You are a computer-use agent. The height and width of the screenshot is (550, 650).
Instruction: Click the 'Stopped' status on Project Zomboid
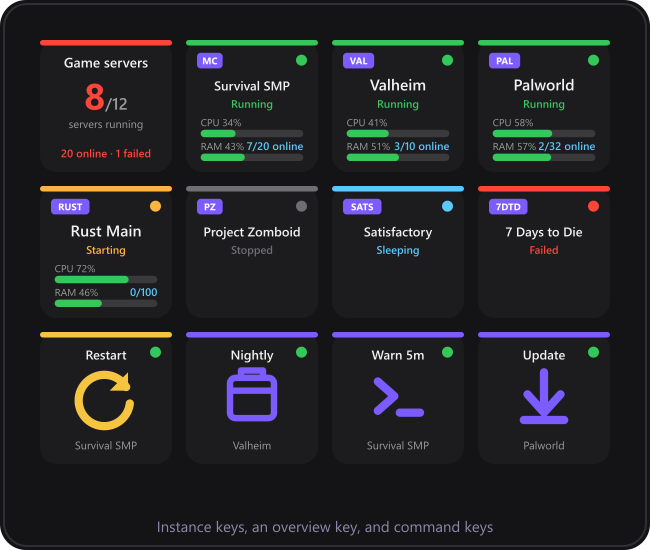[252, 250]
